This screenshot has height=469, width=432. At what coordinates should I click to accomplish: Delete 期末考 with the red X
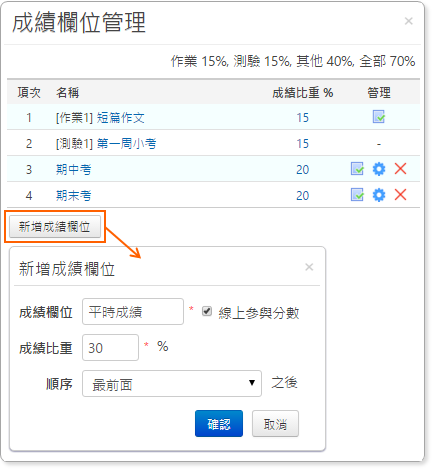coord(400,195)
